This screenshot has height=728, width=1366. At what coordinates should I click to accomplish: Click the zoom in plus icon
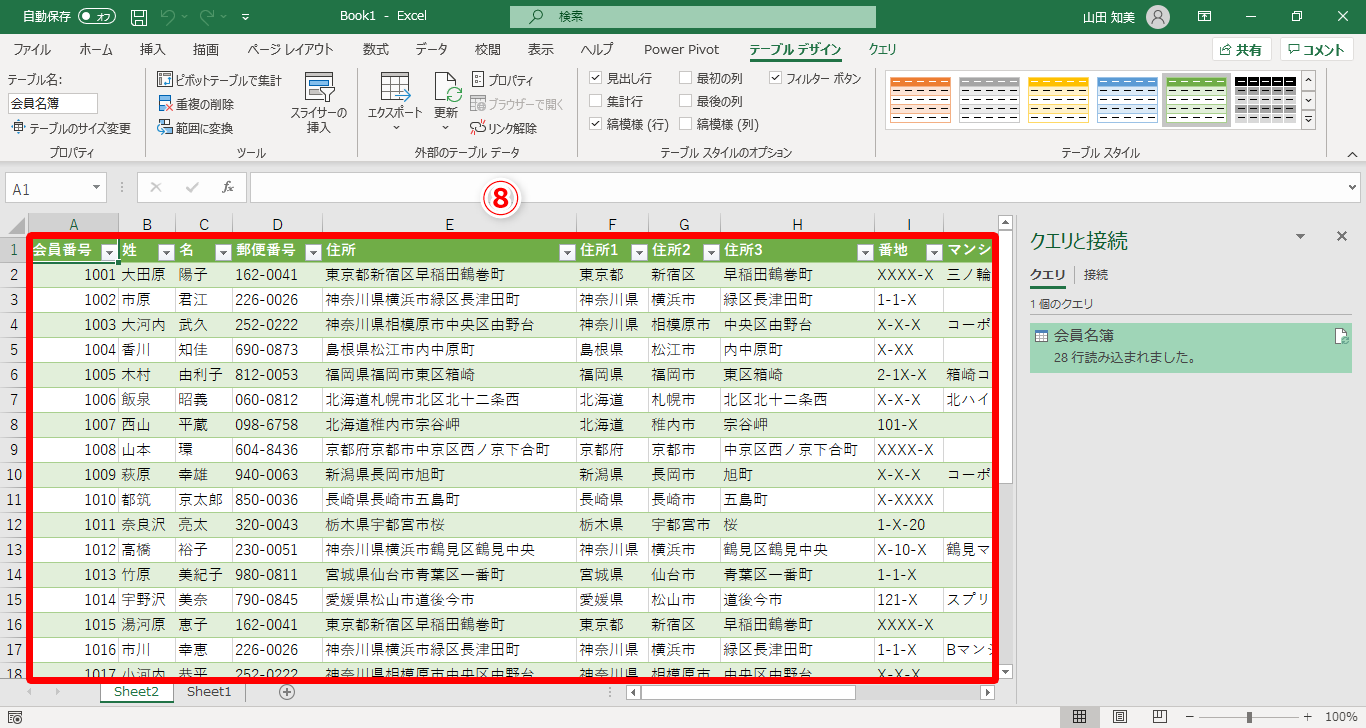(x=1307, y=716)
